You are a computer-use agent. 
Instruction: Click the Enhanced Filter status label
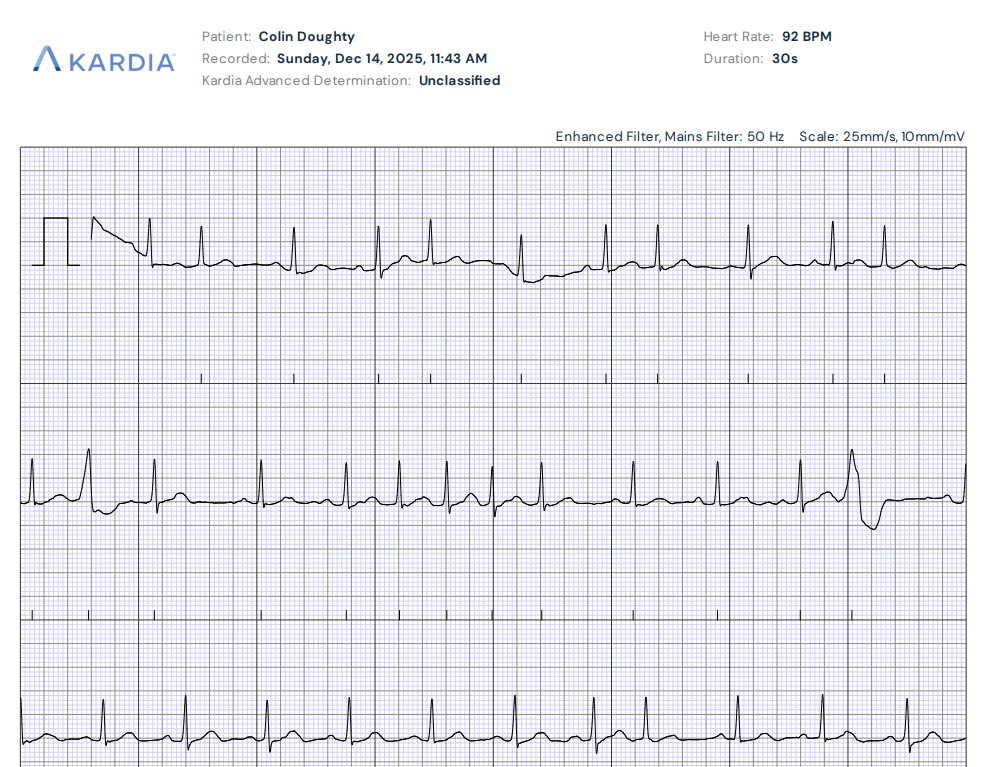coord(596,136)
